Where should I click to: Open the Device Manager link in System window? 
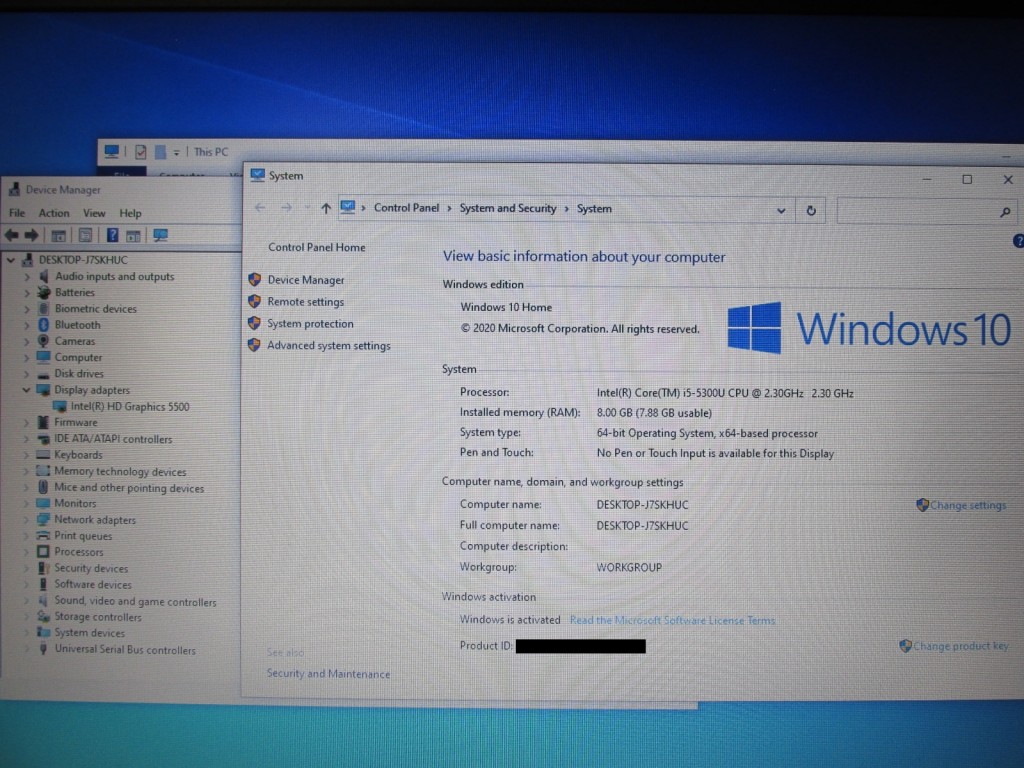click(x=306, y=280)
